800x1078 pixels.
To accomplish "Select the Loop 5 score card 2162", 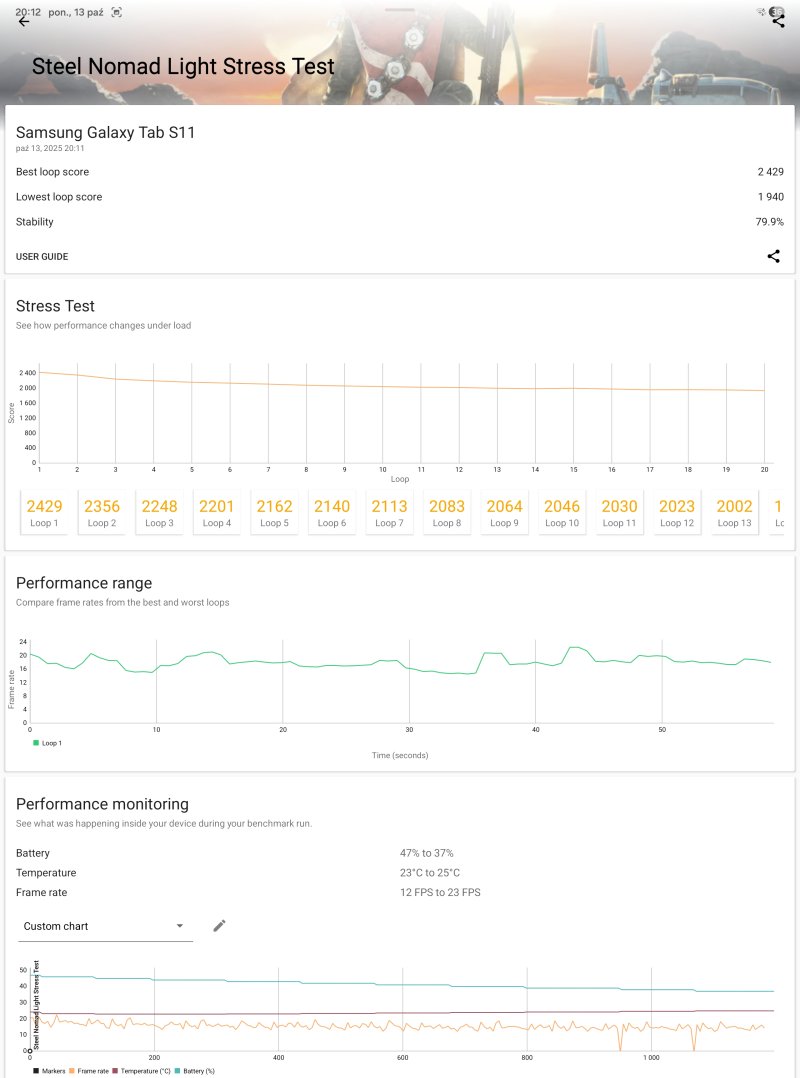I will point(274,513).
